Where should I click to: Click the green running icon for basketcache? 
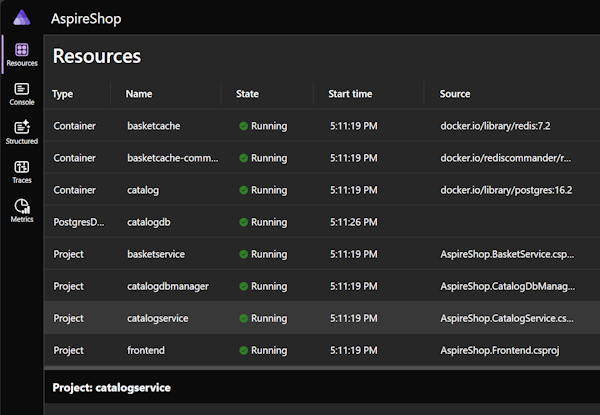(x=243, y=126)
